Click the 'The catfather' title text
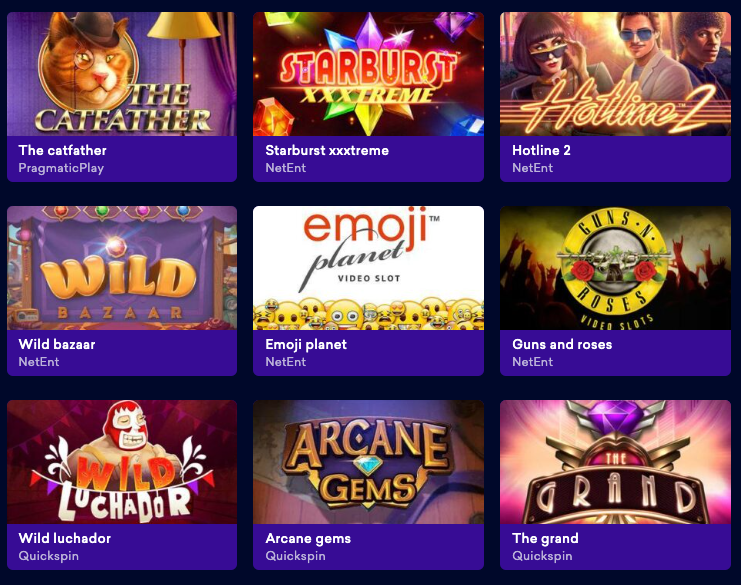The width and height of the screenshot is (741, 585). point(62,150)
